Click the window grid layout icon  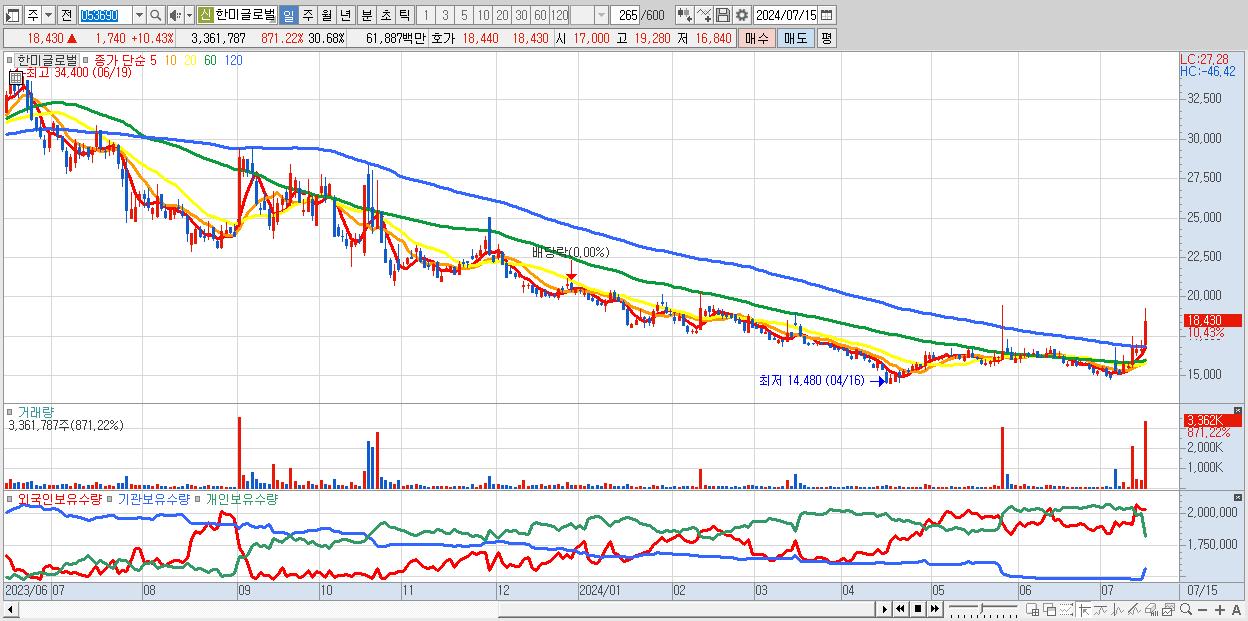pos(1032,609)
